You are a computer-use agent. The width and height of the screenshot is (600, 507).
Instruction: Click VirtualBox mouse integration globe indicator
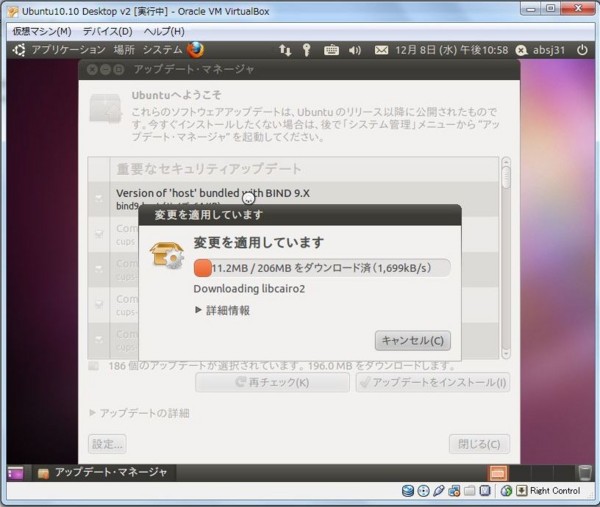point(506,491)
